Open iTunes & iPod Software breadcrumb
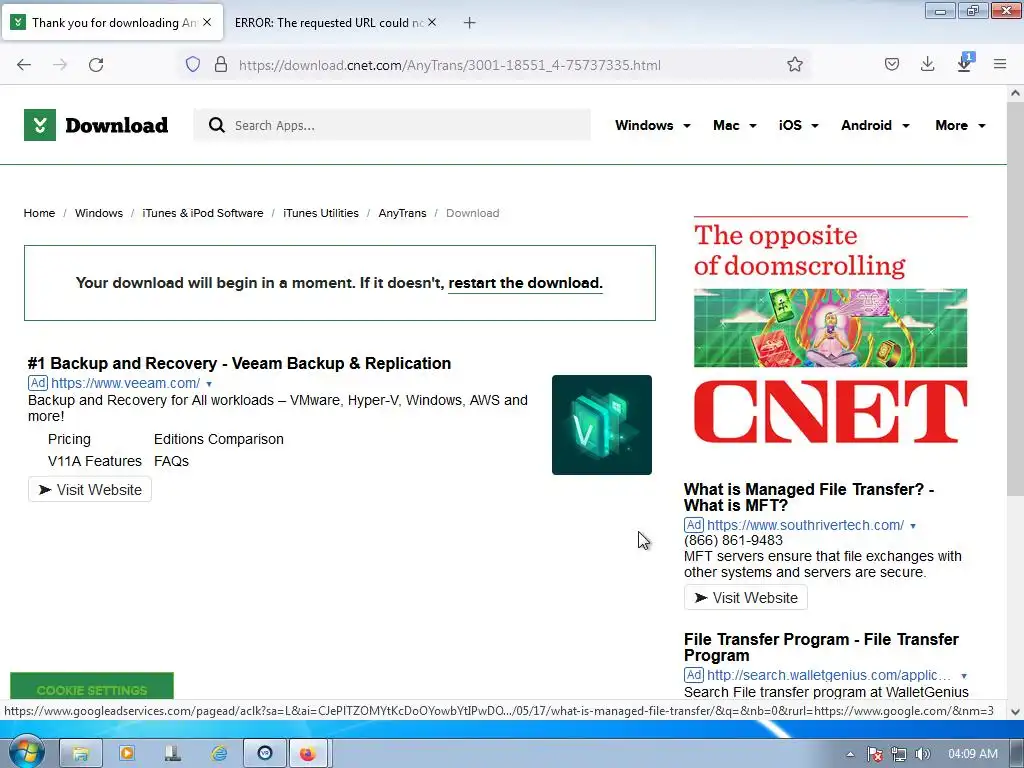1024x768 pixels. click(202, 213)
